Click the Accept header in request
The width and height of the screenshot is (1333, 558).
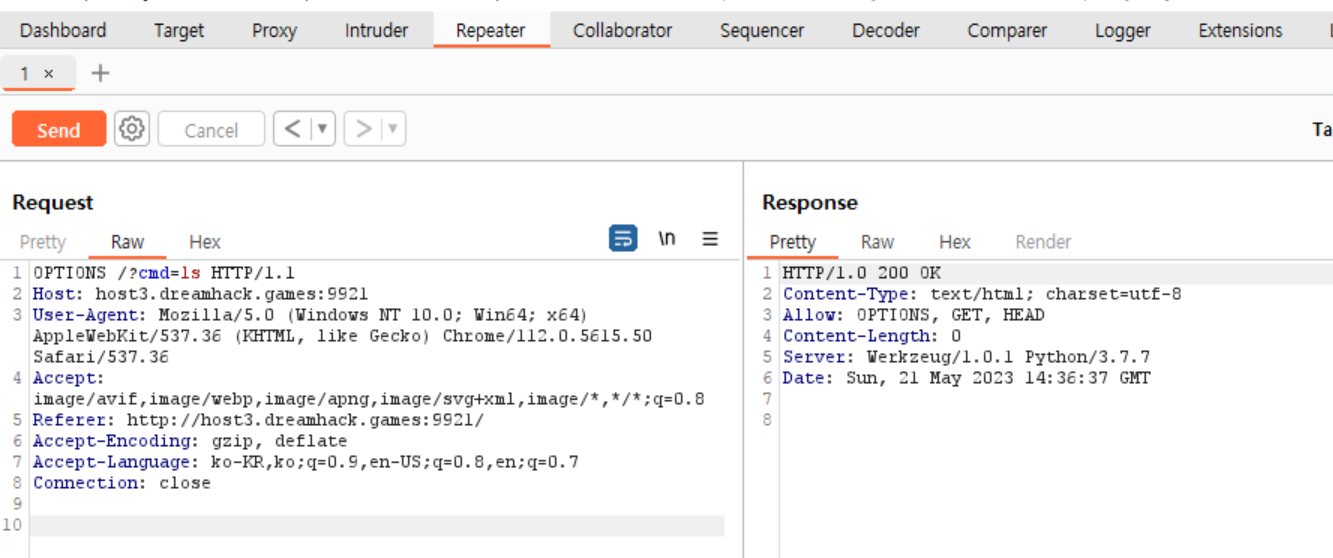tap(368, 389)
